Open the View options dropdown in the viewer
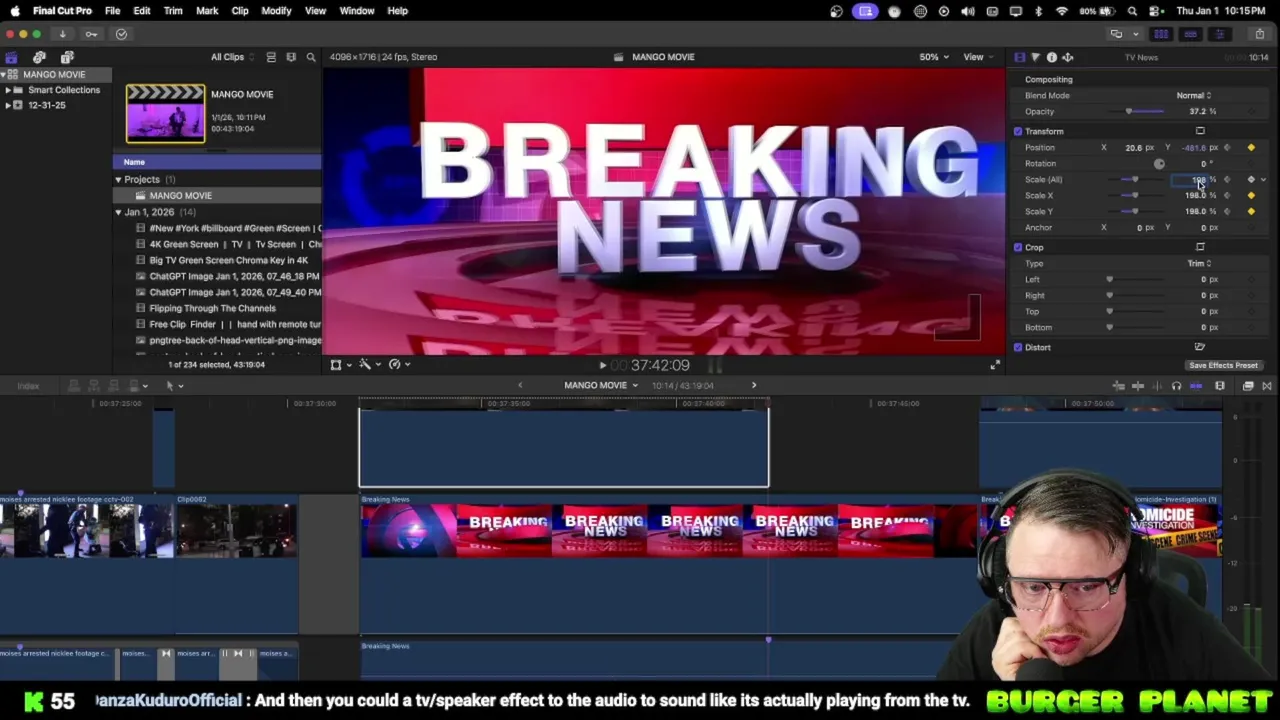 coord(976,57)
